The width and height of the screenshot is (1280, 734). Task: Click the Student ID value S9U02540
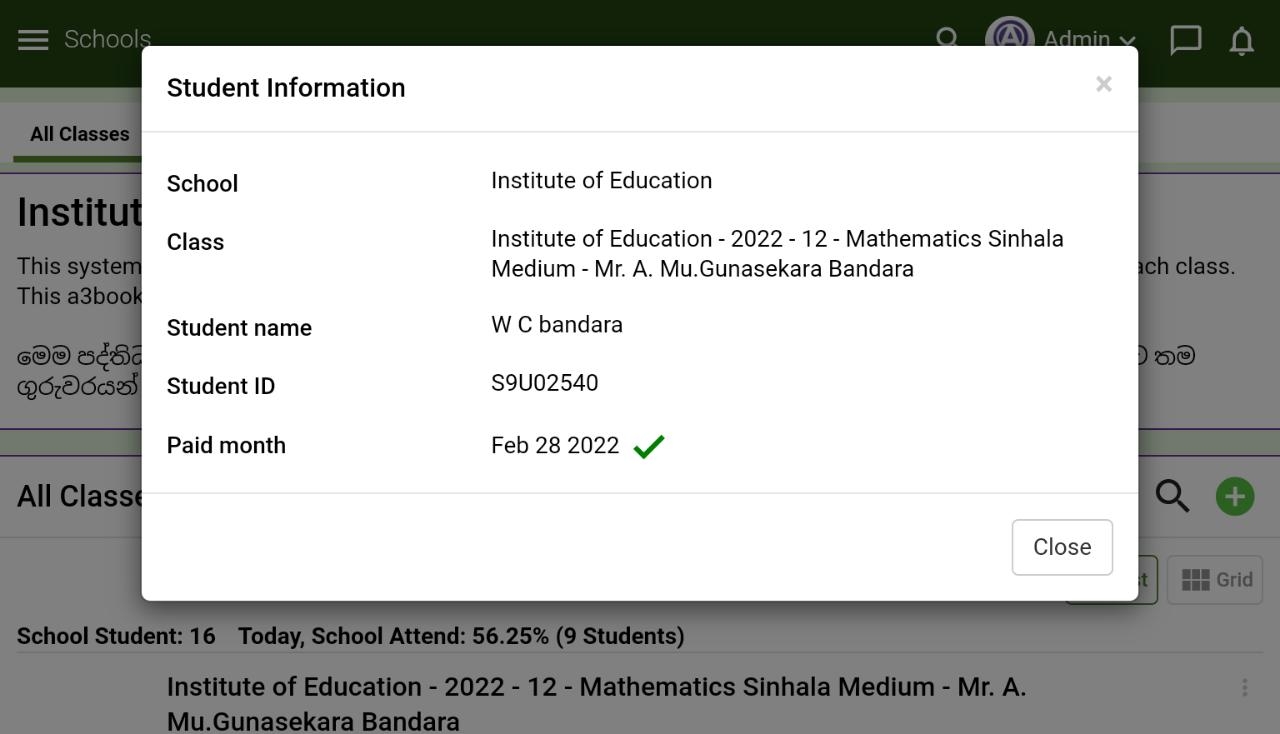[x=545, y=383]
